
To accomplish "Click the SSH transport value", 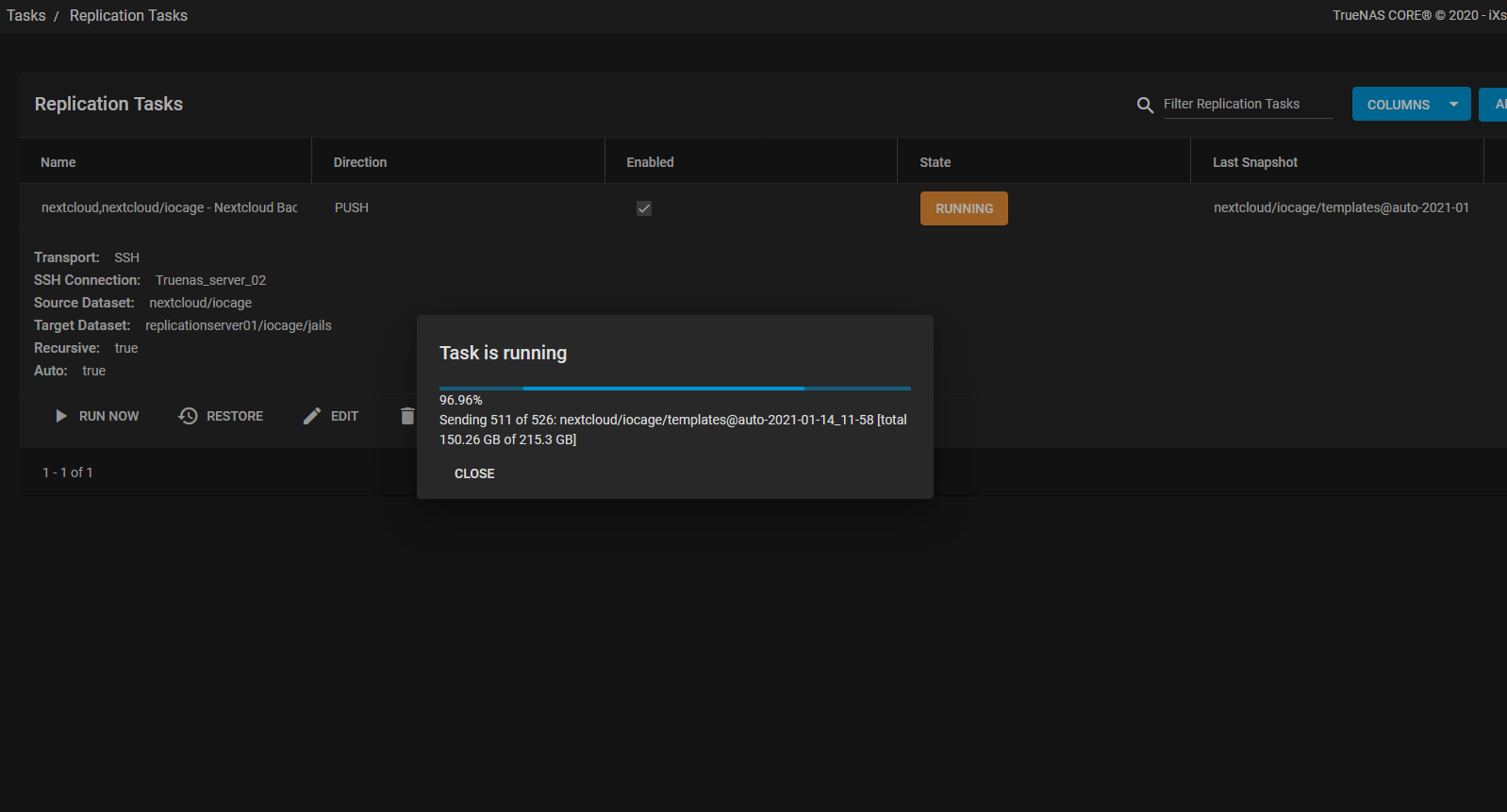I will (x=127, y=257).
